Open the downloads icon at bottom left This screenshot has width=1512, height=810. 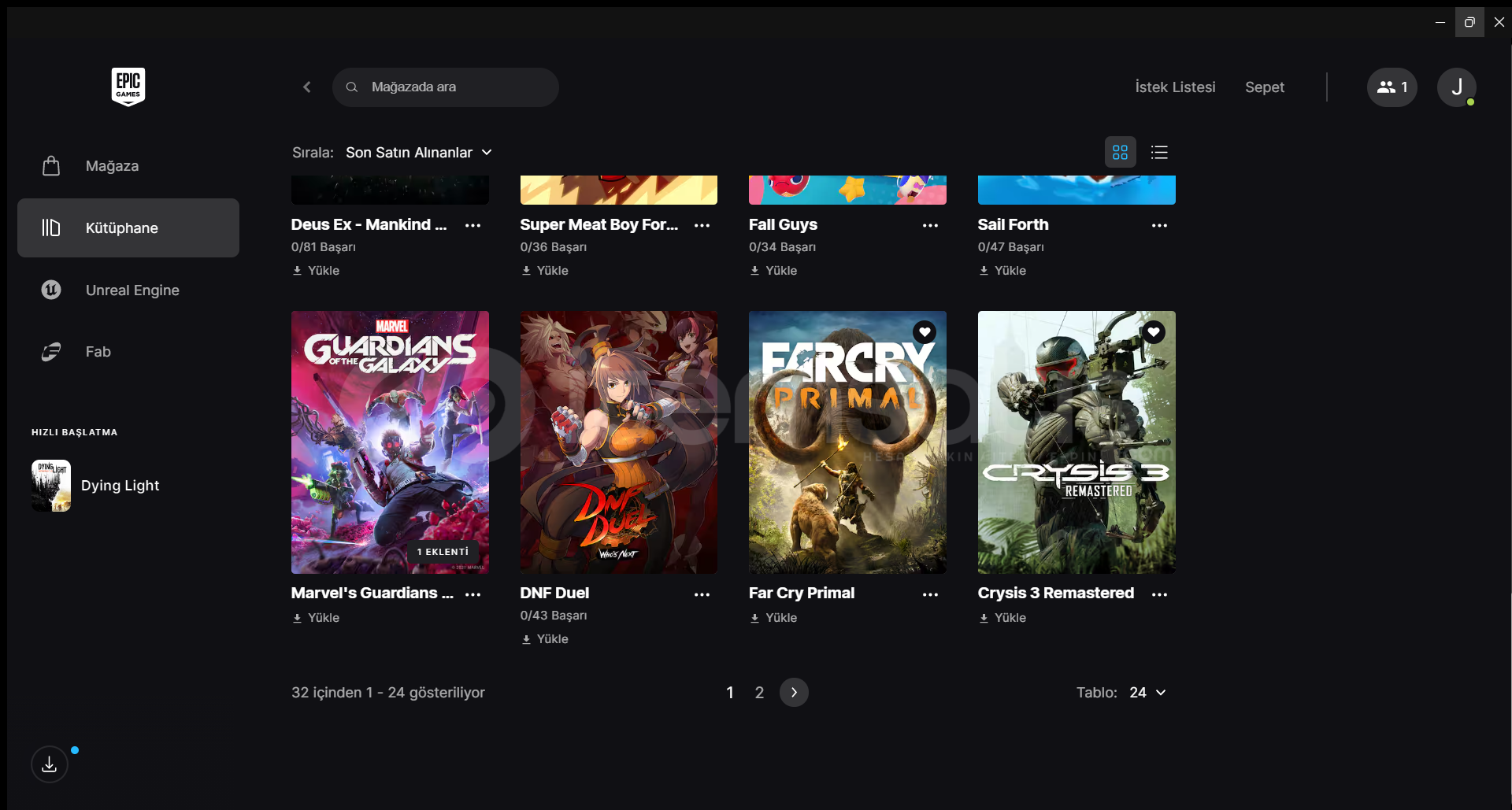[50, 764]
